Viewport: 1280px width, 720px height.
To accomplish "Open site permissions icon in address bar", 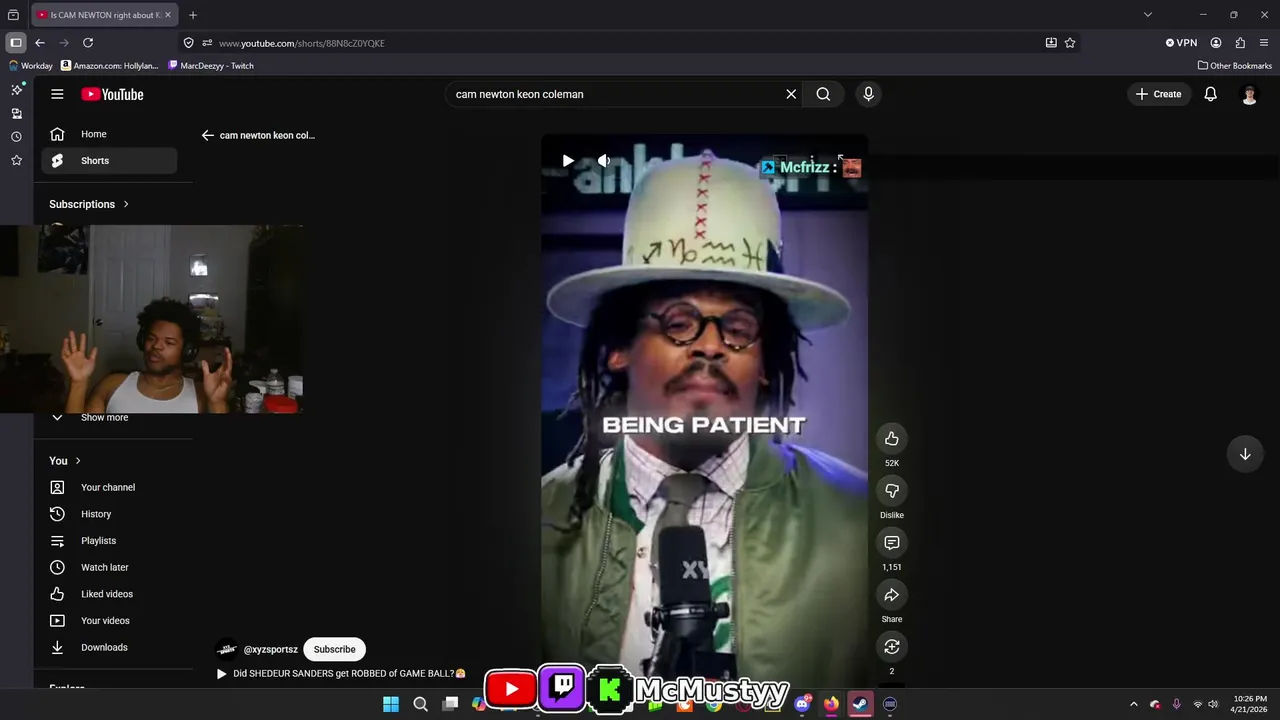I will coord(207,43).
